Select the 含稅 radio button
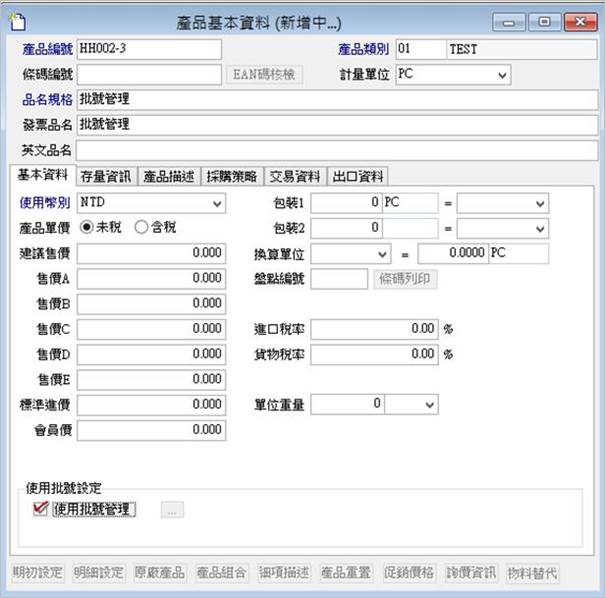This screenshot has width=605, height=598. click(141, 228)
